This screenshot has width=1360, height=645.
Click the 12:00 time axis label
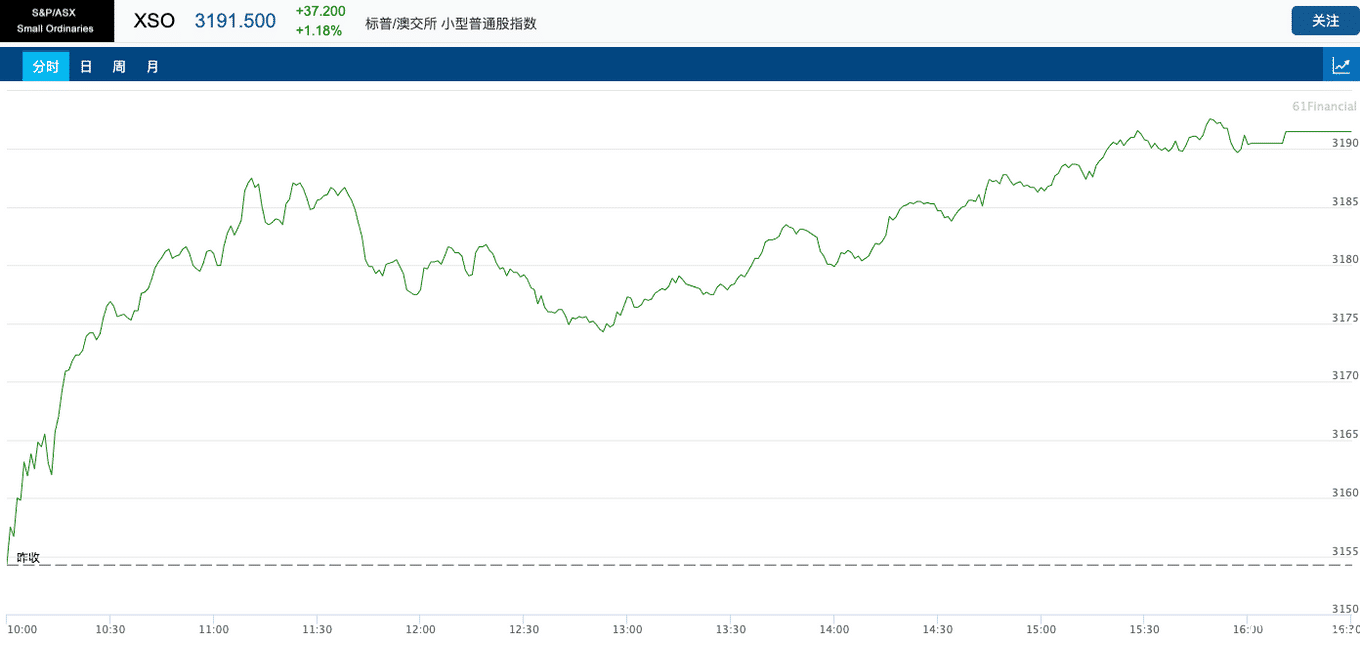(x=420, y=629)
